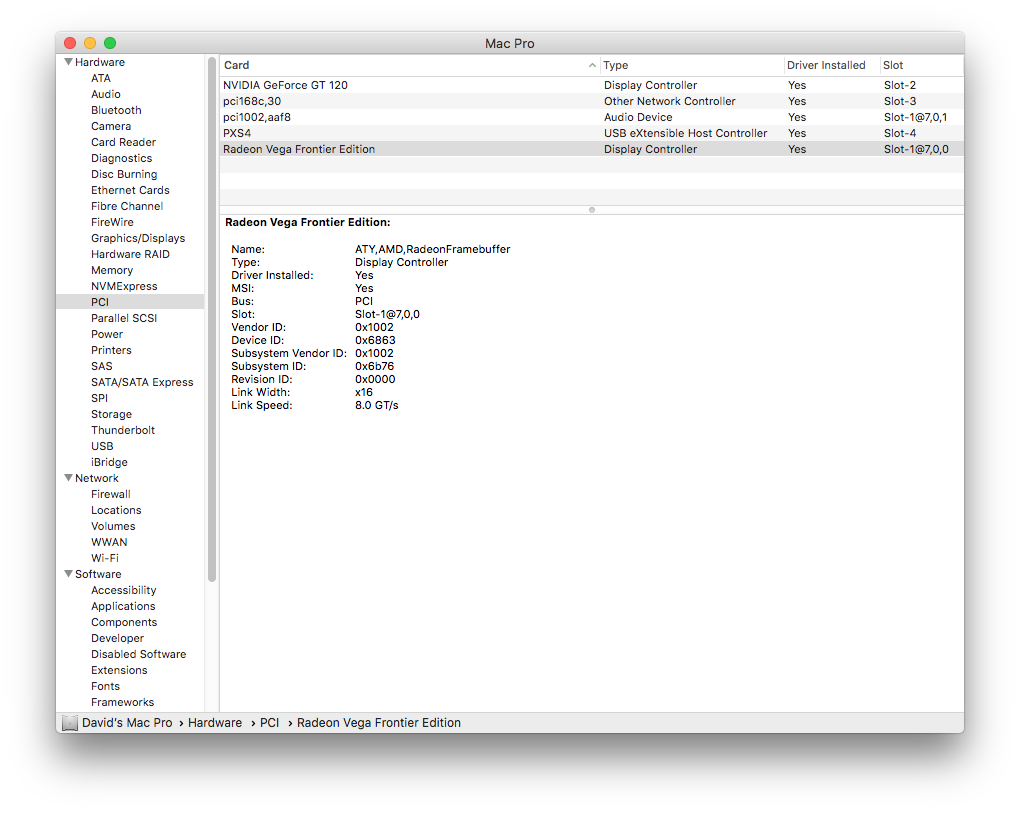Sort by the Driver Installed column header

(831, 65)
